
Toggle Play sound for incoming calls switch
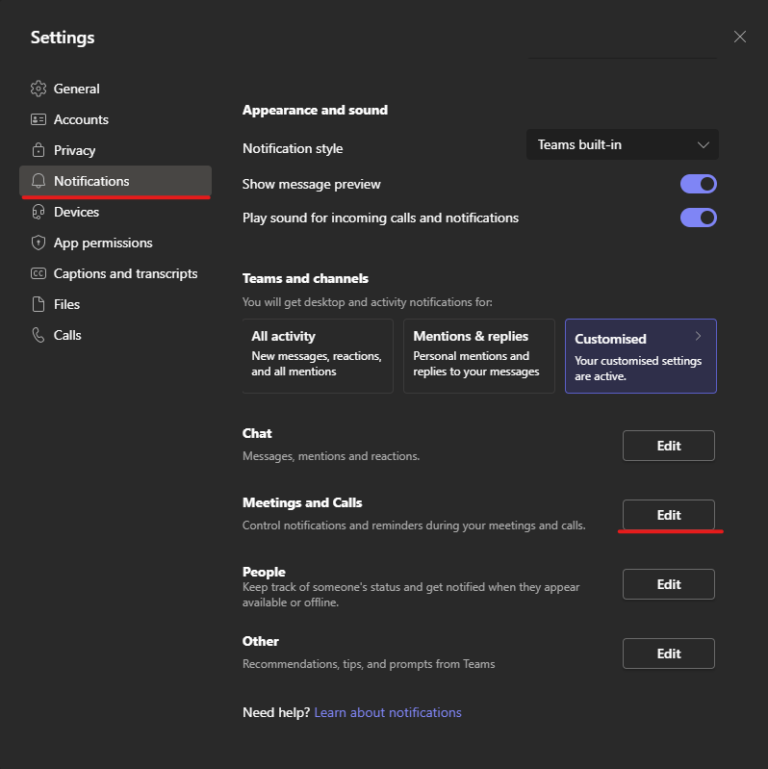(698, 218)
